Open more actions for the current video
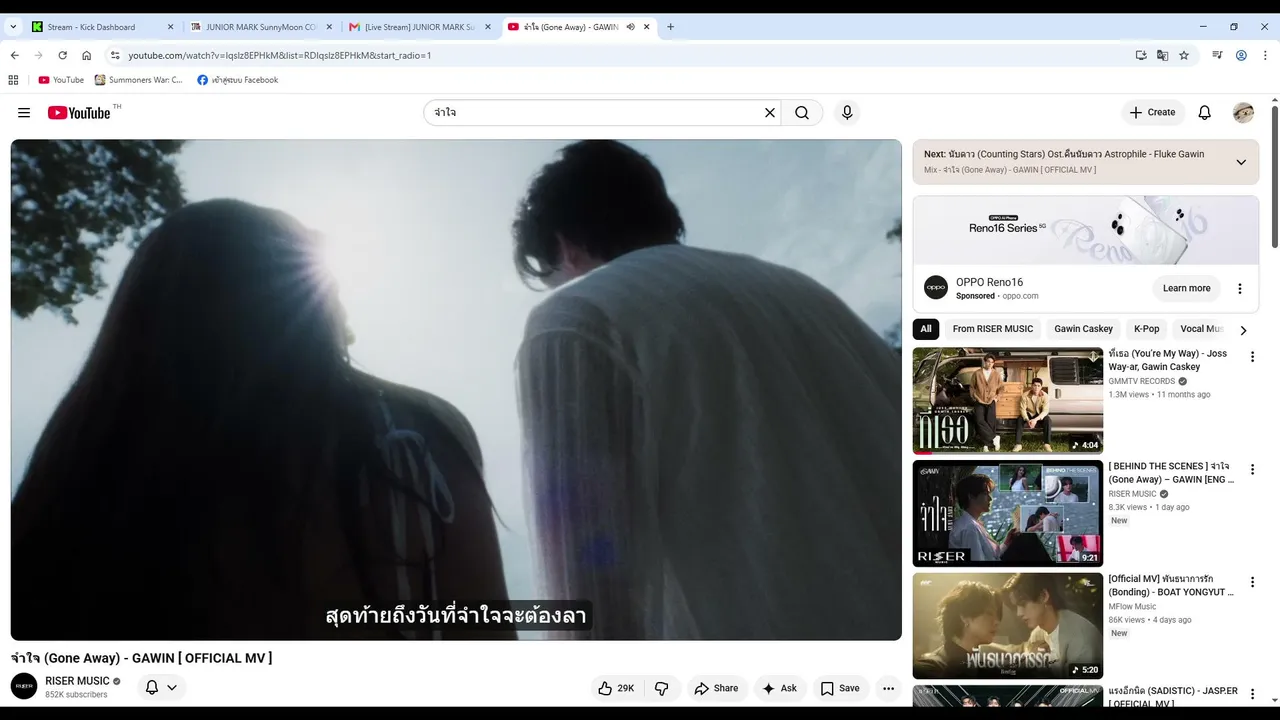The width and height of the screenshot is (1280, 720). (888, 688)
